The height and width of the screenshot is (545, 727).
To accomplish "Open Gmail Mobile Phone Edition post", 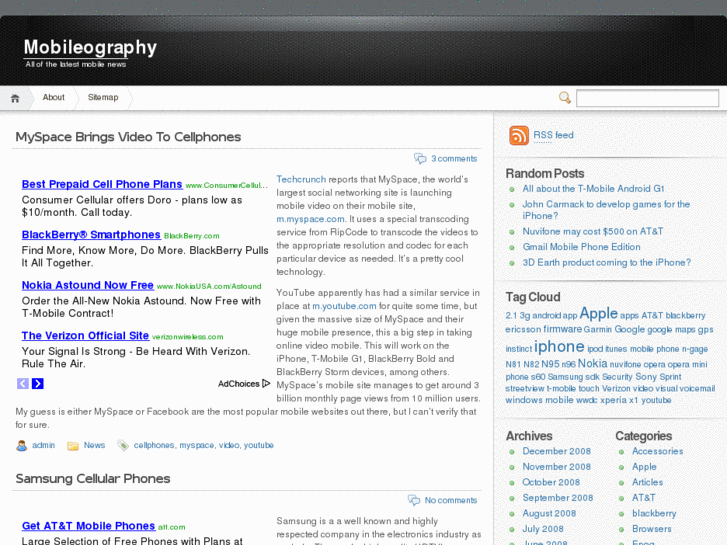I will point(581,247).
